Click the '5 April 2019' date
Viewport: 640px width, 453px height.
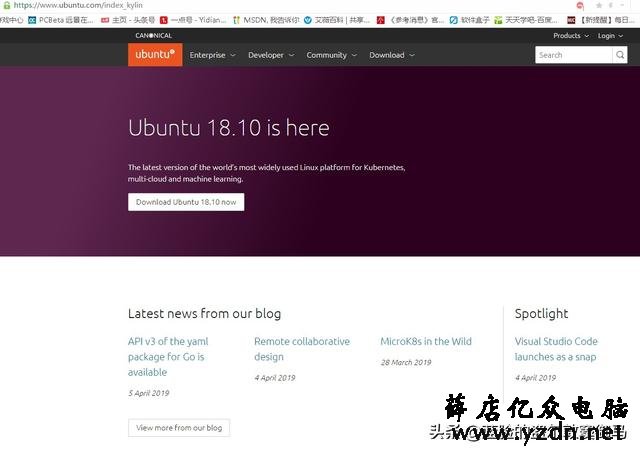pyautogui.click(x=149, y=393)
